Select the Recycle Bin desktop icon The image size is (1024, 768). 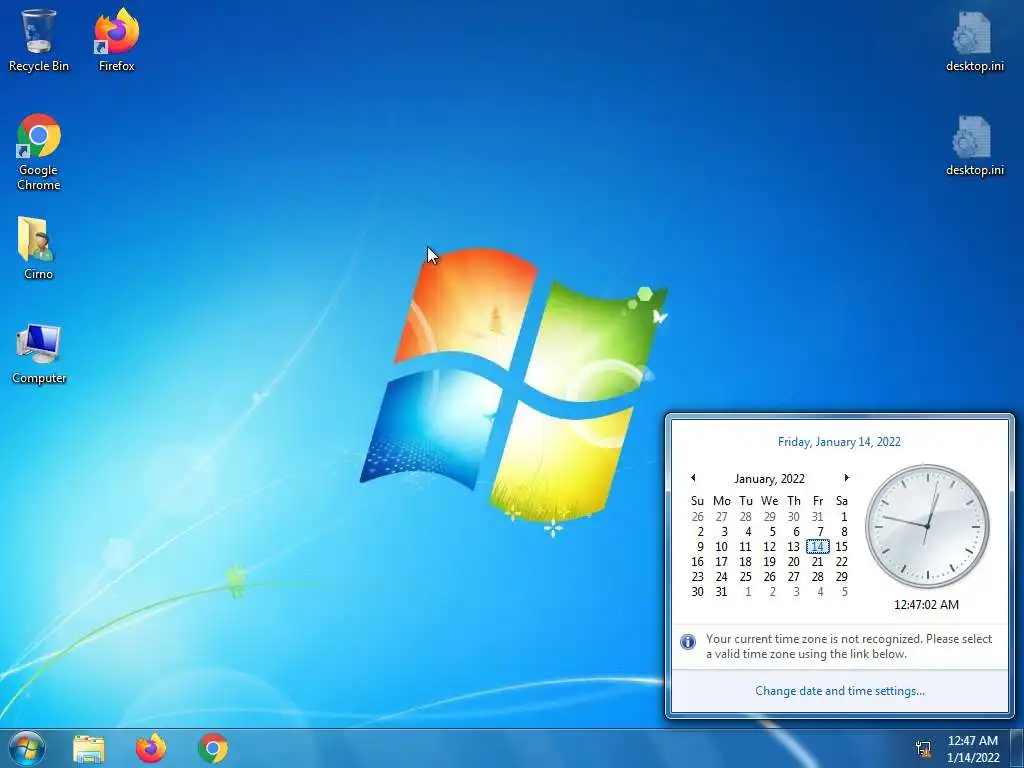[x=38, y=39]
